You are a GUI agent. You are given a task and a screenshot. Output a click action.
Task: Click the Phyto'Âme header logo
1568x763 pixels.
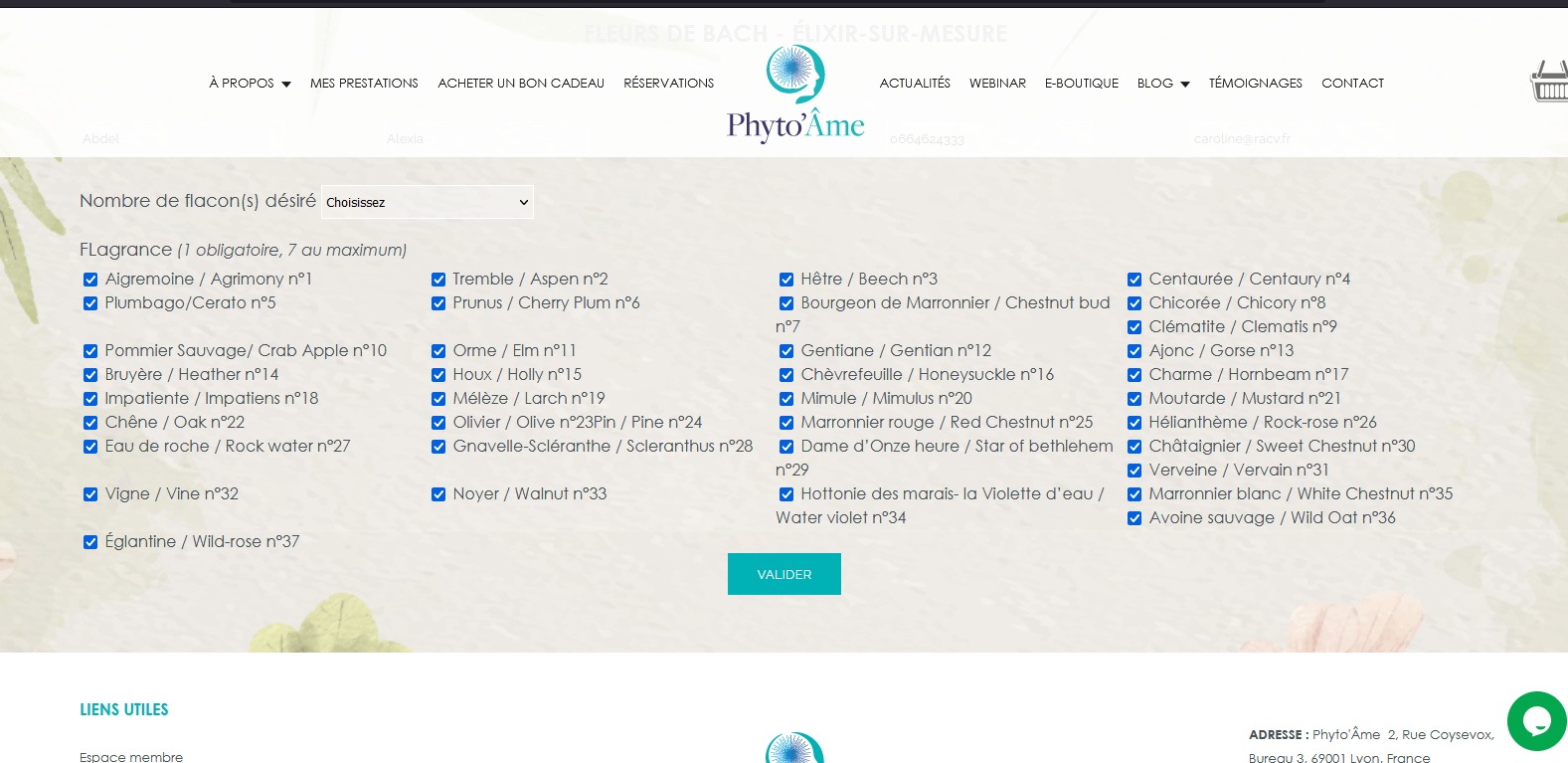coord(795,95)
